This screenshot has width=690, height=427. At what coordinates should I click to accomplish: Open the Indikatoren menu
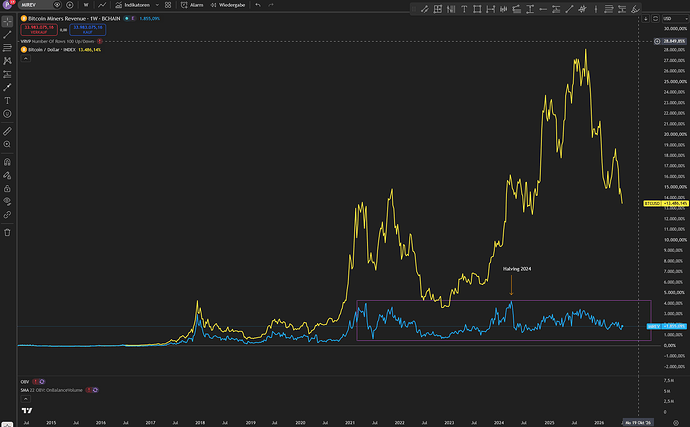pyautogui.click(x=132, y=5)
